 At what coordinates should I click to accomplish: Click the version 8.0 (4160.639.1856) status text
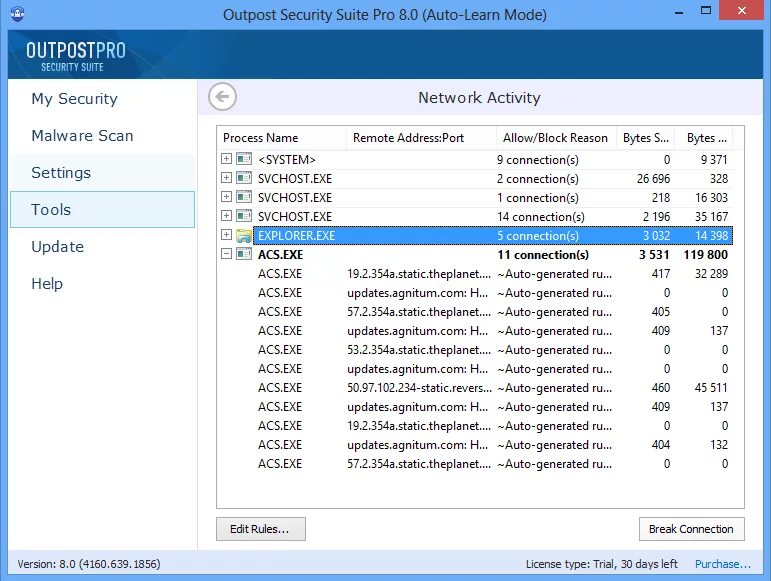(89, 564)
